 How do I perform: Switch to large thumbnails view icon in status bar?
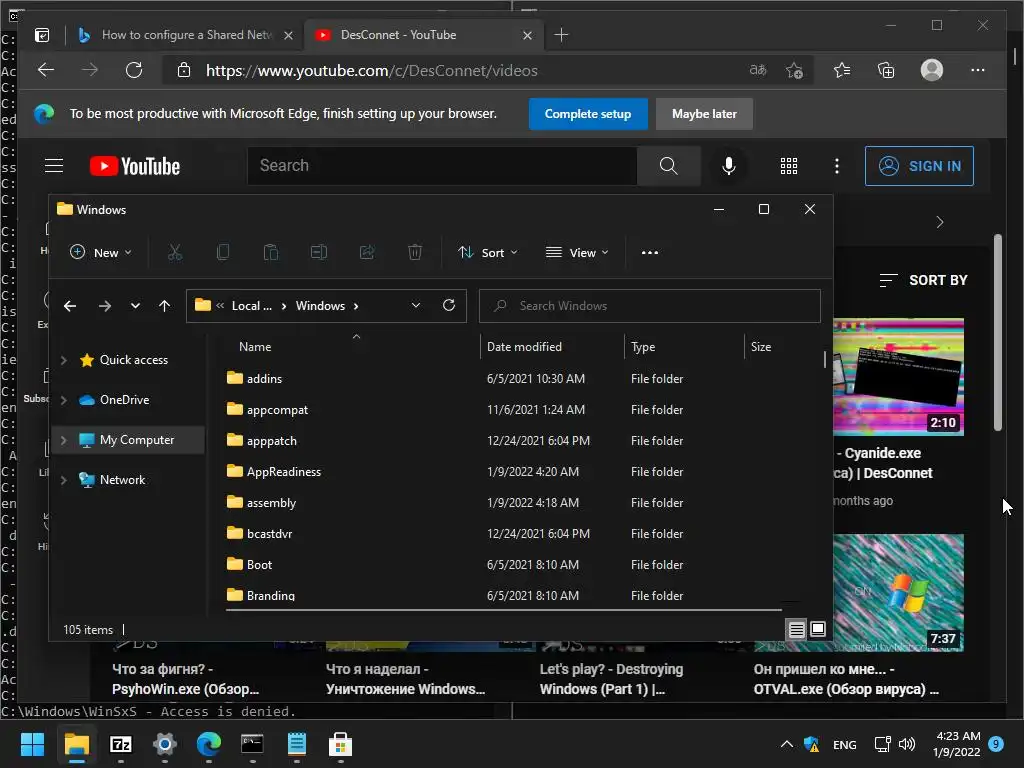(x=818, y=630)
